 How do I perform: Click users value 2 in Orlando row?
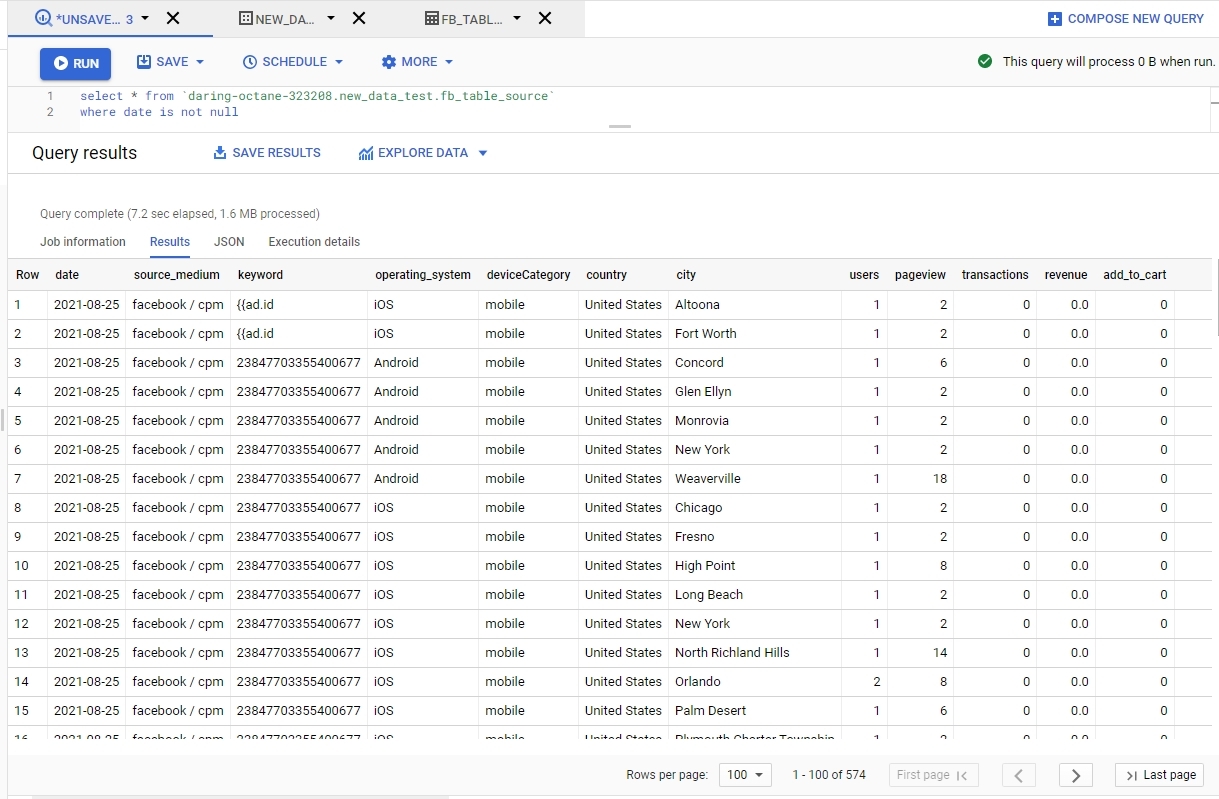[x=876, y=682]
